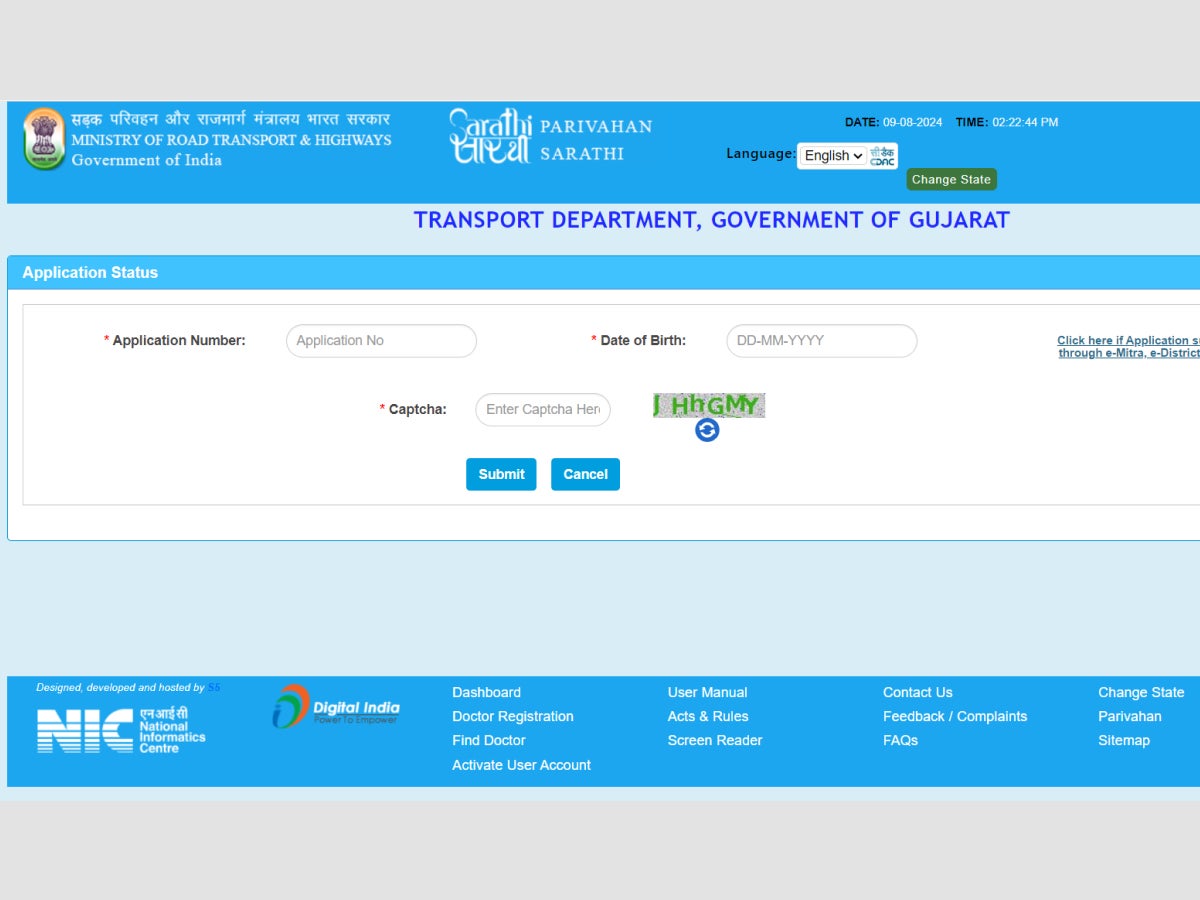
Task: Click the Date of Birth field
Action: 821,340
